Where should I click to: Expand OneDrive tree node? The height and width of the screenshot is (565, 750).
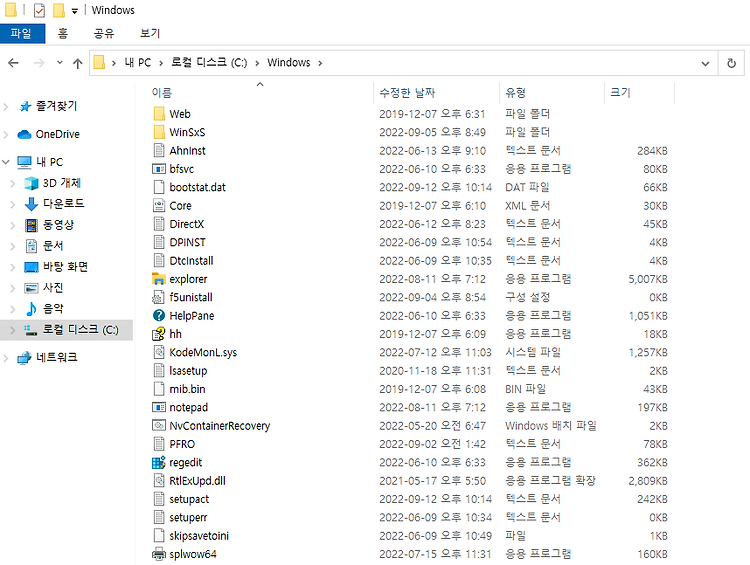tap(6, 134)
